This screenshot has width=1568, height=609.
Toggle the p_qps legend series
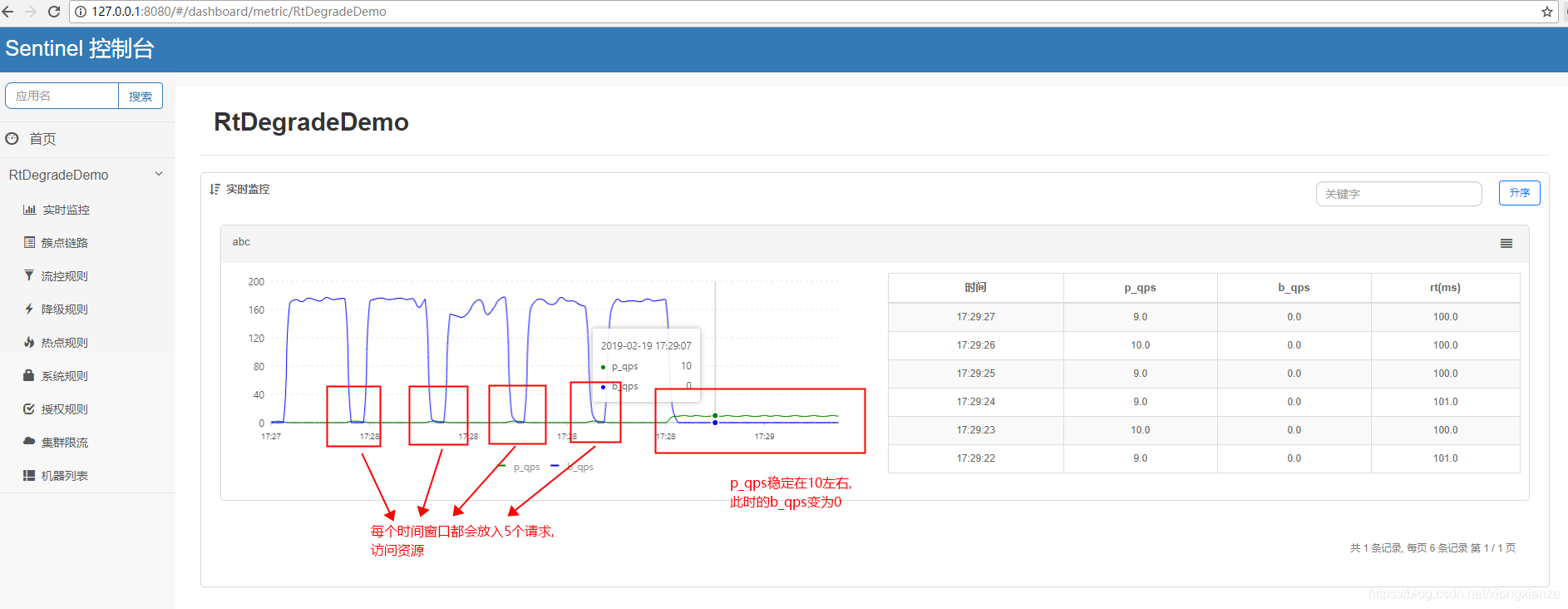click(x=519, y=467)
